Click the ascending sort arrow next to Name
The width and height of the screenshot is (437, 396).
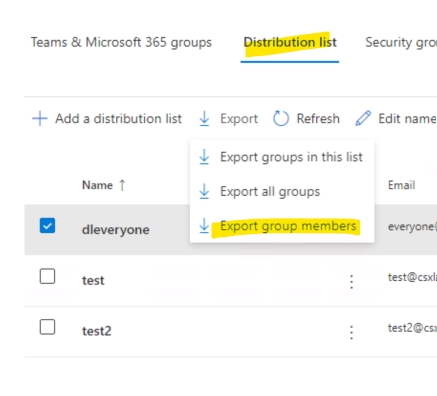click(x=122, y=185)
